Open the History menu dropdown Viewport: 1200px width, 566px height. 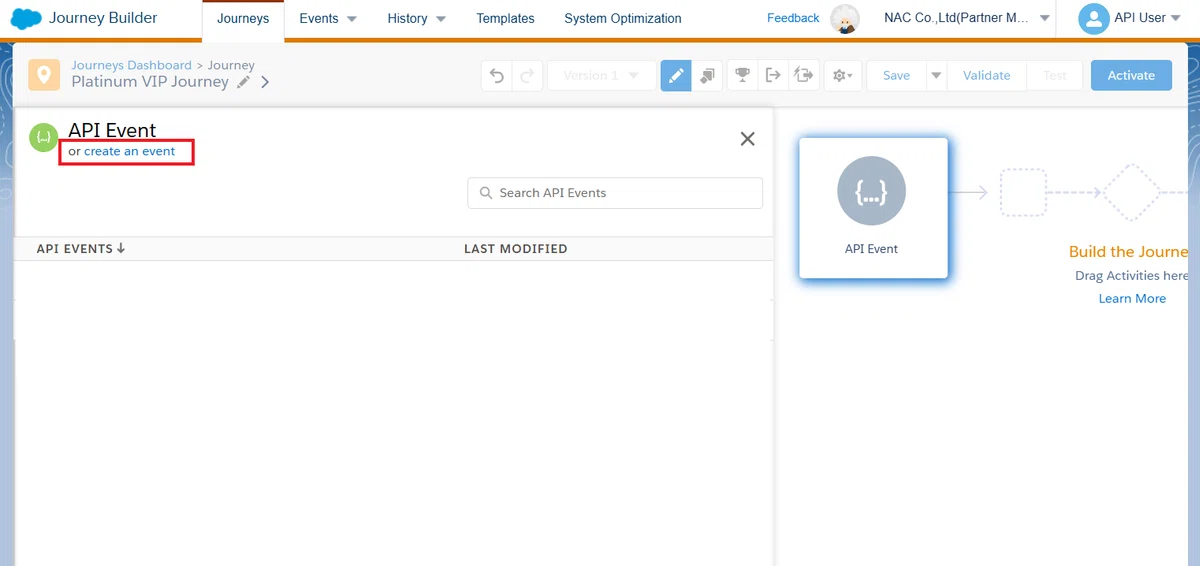click(416, 18)
